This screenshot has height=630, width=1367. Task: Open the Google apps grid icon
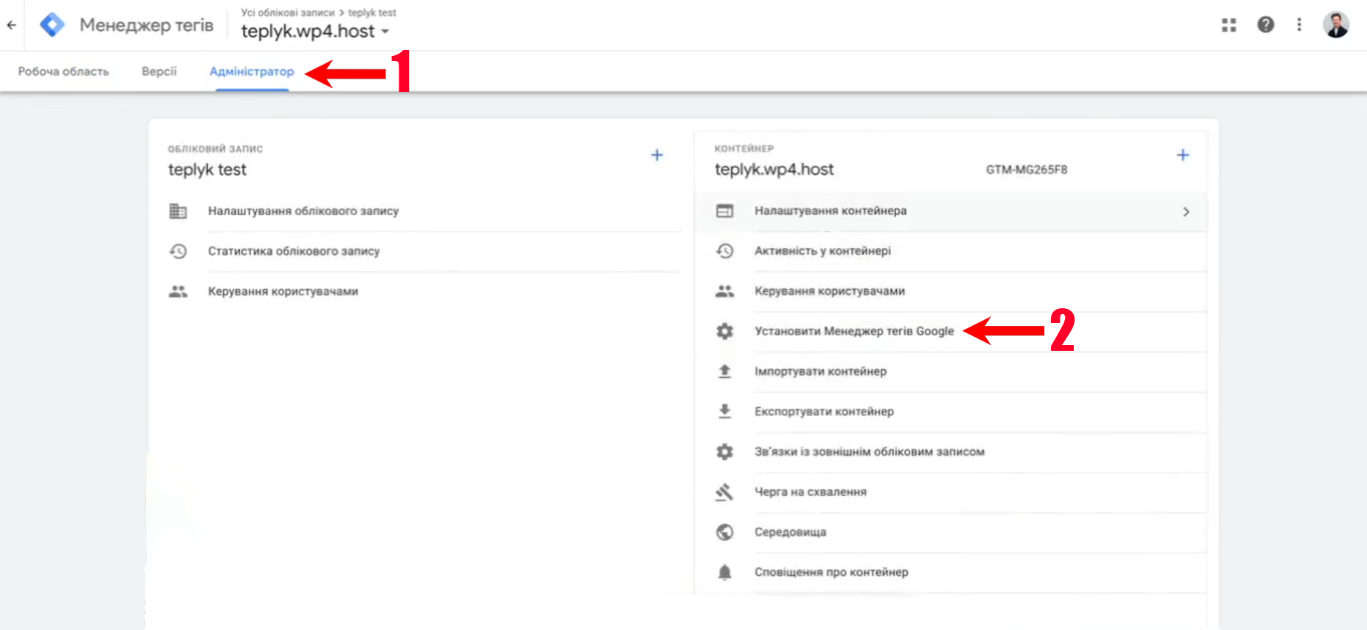tap(1229, 25)
